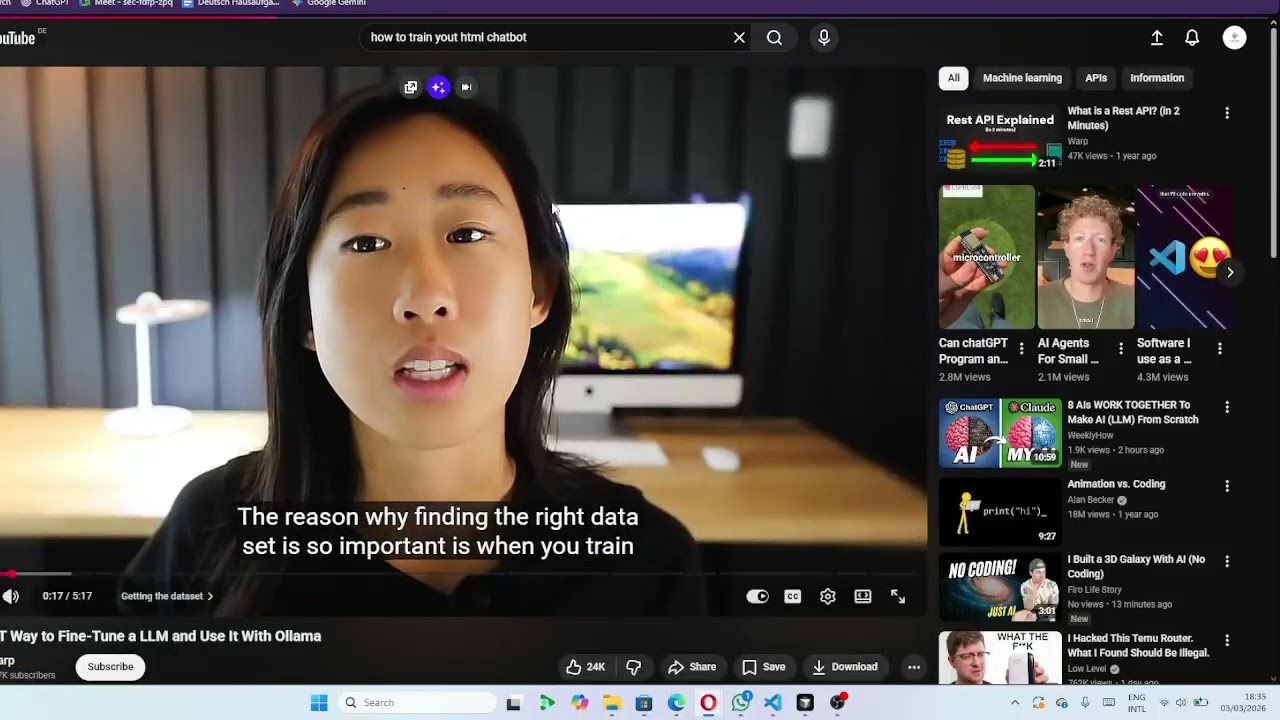1280x720 pixels.
Task: Open 'I Built a 3D Galaxy With AI' title
Action: pos(1136,567)
